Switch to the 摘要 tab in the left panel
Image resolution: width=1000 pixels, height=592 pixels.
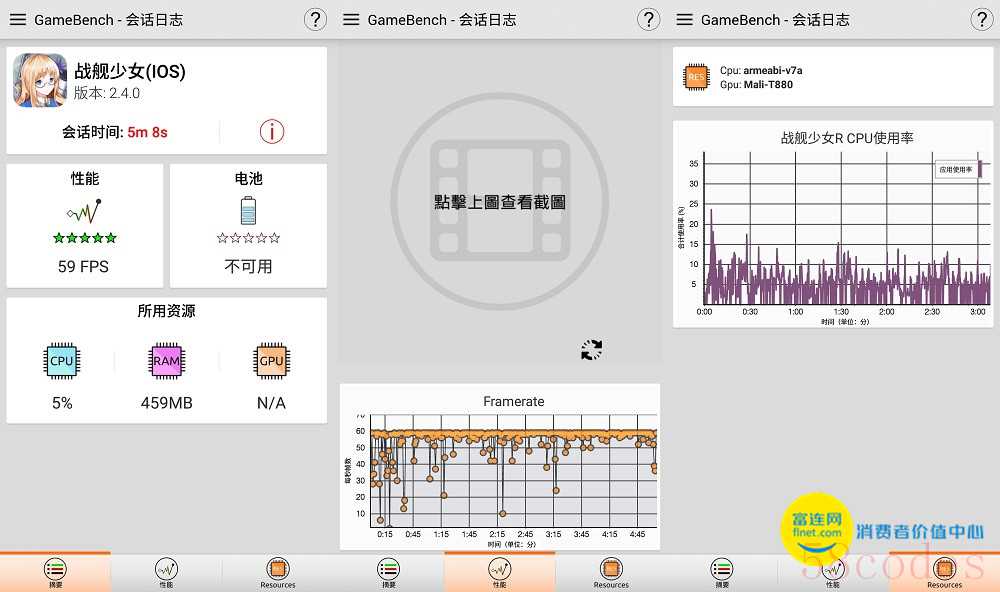55,572
